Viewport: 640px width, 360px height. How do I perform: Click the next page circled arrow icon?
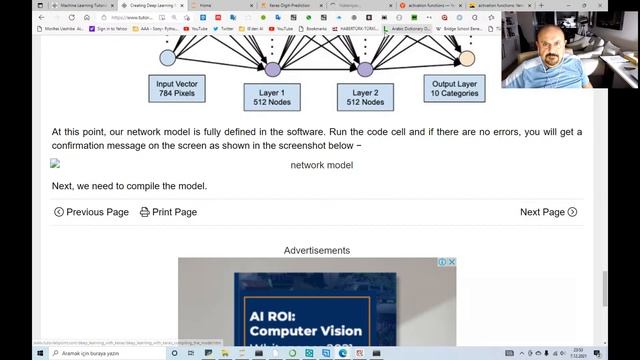(x=572, y=212)
